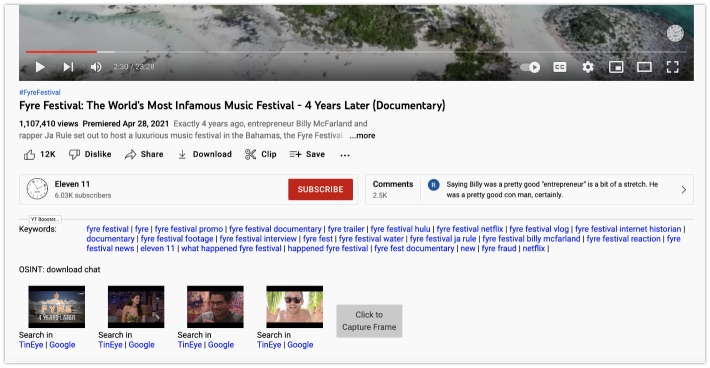Viewport: 710px width, 368px height.
Task: Open the YT Booster label
Action: pos(45,219)
